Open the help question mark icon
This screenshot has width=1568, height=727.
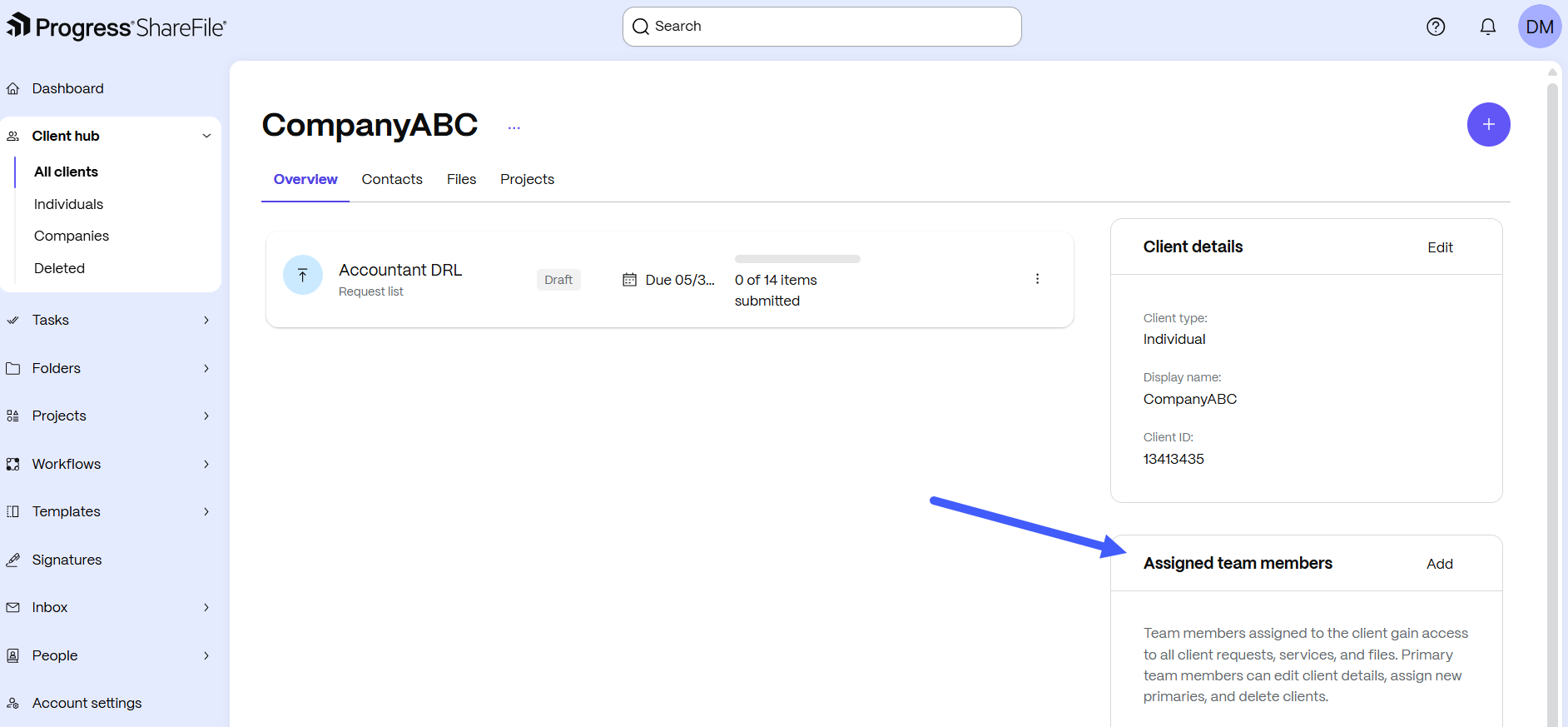click(x=1436, y=27)
